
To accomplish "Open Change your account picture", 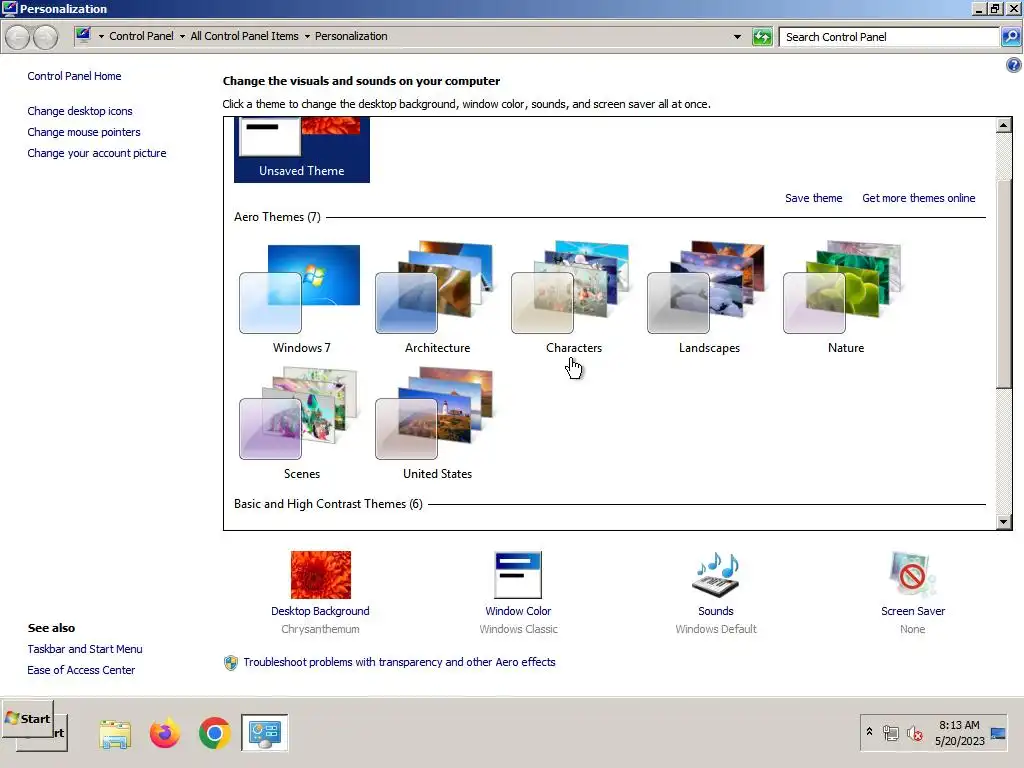I will point(97,153).
